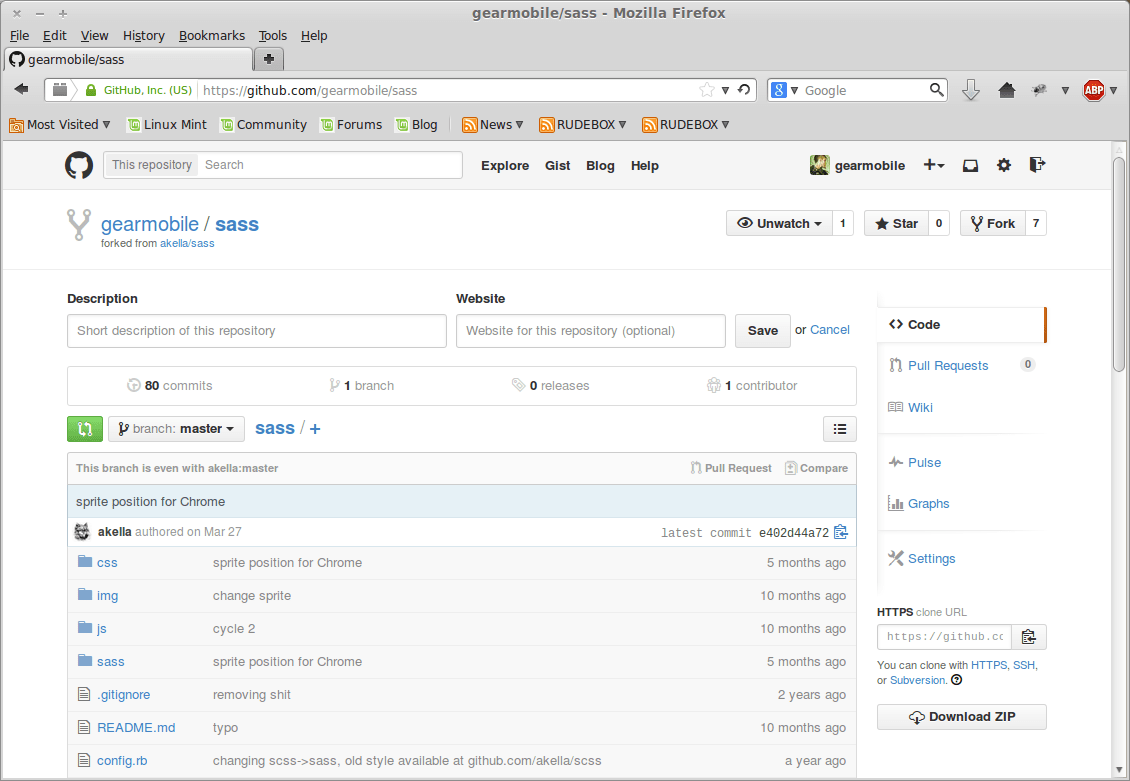
Task: Sign out via the header logout icon
Action: pos(1037,164)
